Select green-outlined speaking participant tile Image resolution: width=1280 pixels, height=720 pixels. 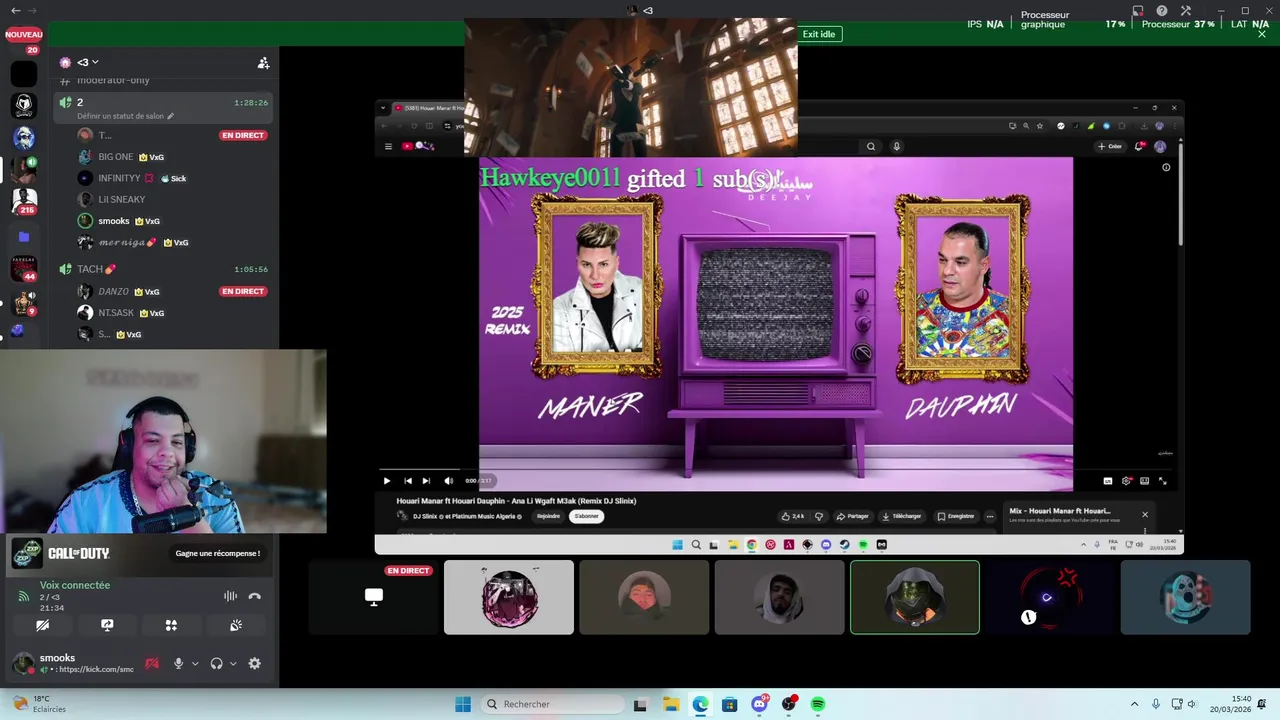(915, 597)
